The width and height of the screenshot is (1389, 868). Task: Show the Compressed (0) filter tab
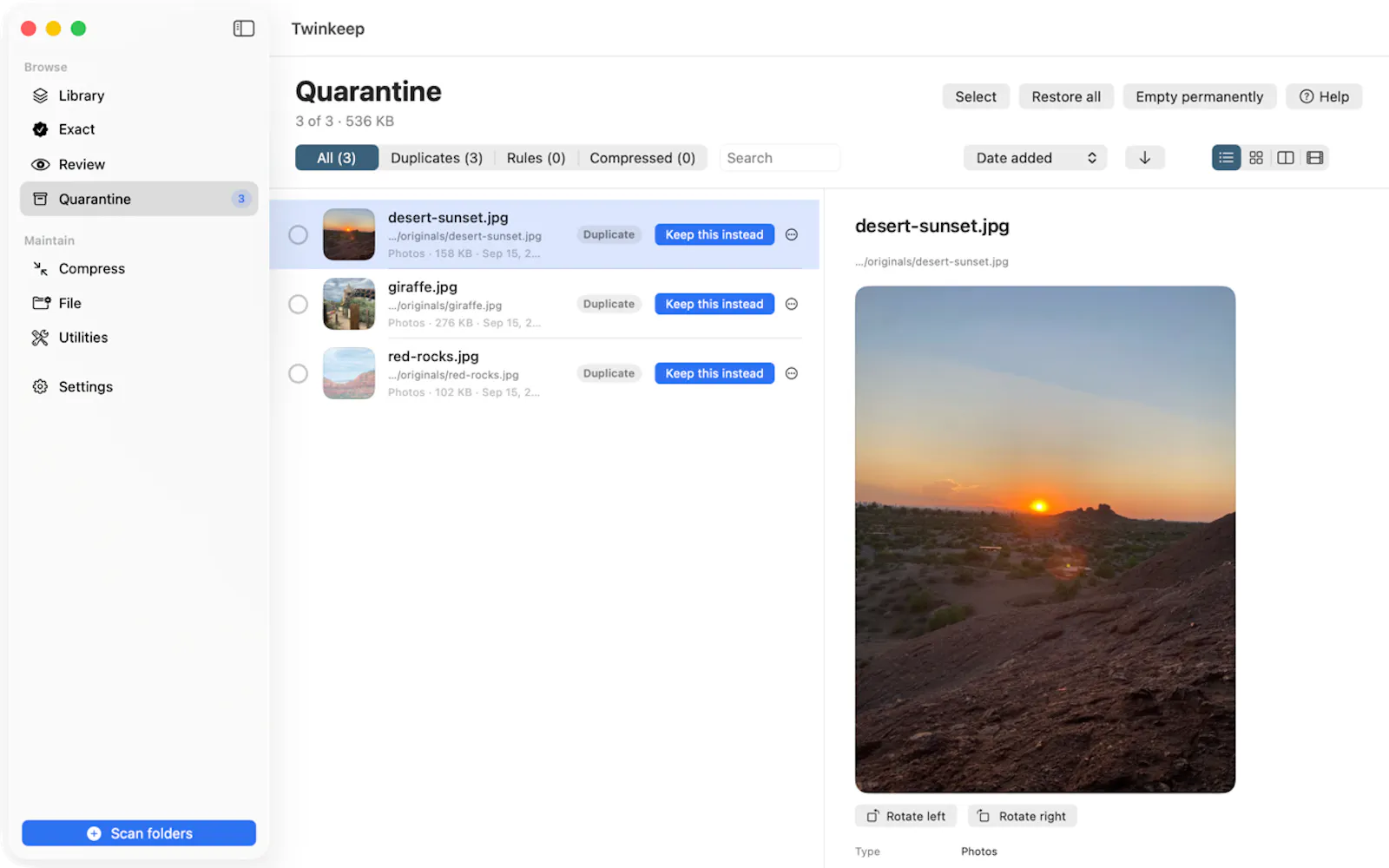pyautogui.click(x=642, y=157)
